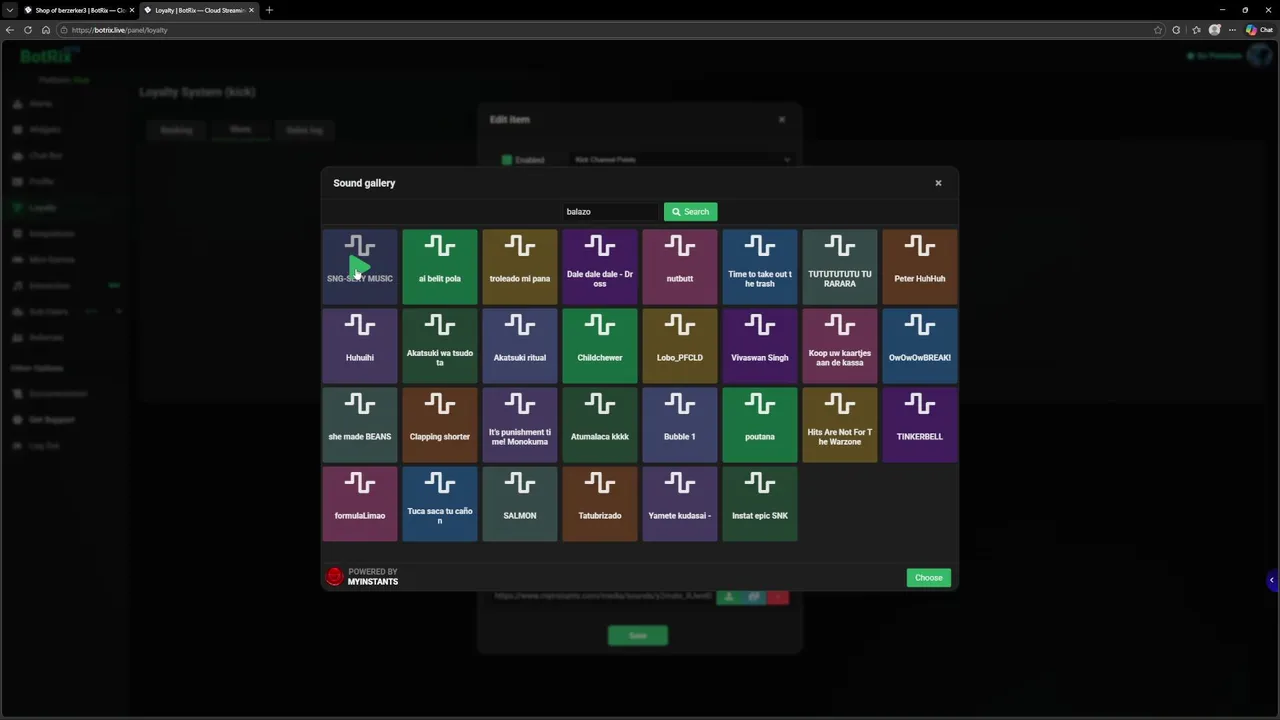This screenshot has width=1280, height=720.
Task: Play the 'ai belit pola' sound tile
Action: click(x=440, y=266)
